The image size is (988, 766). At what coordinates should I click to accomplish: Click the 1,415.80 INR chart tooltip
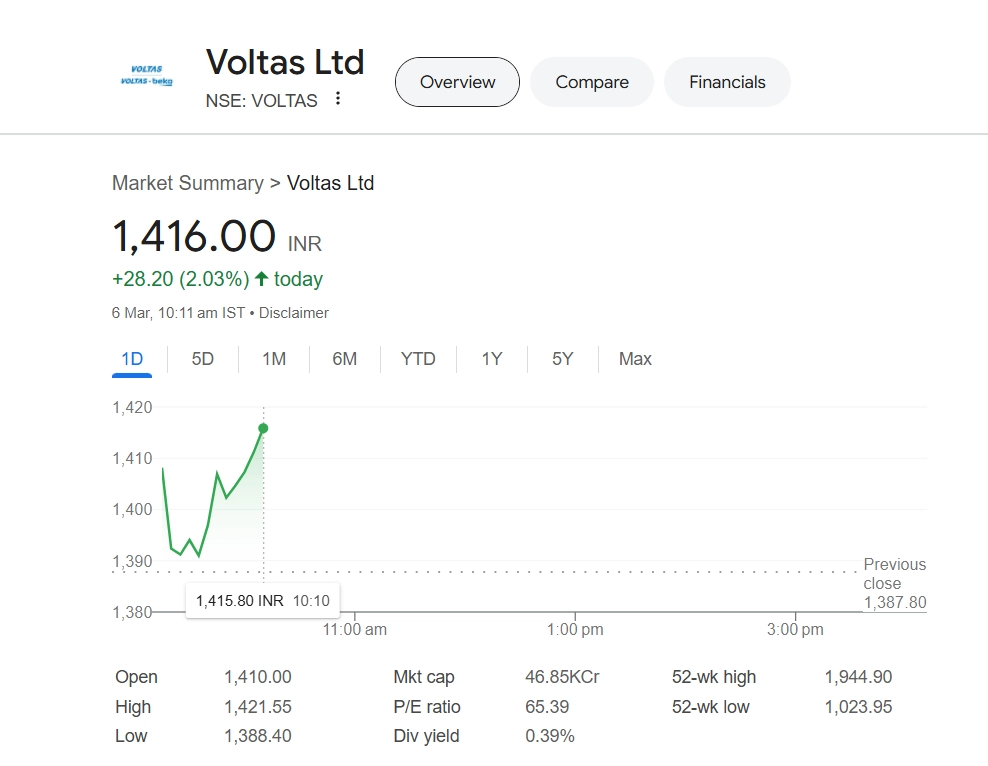263,601
